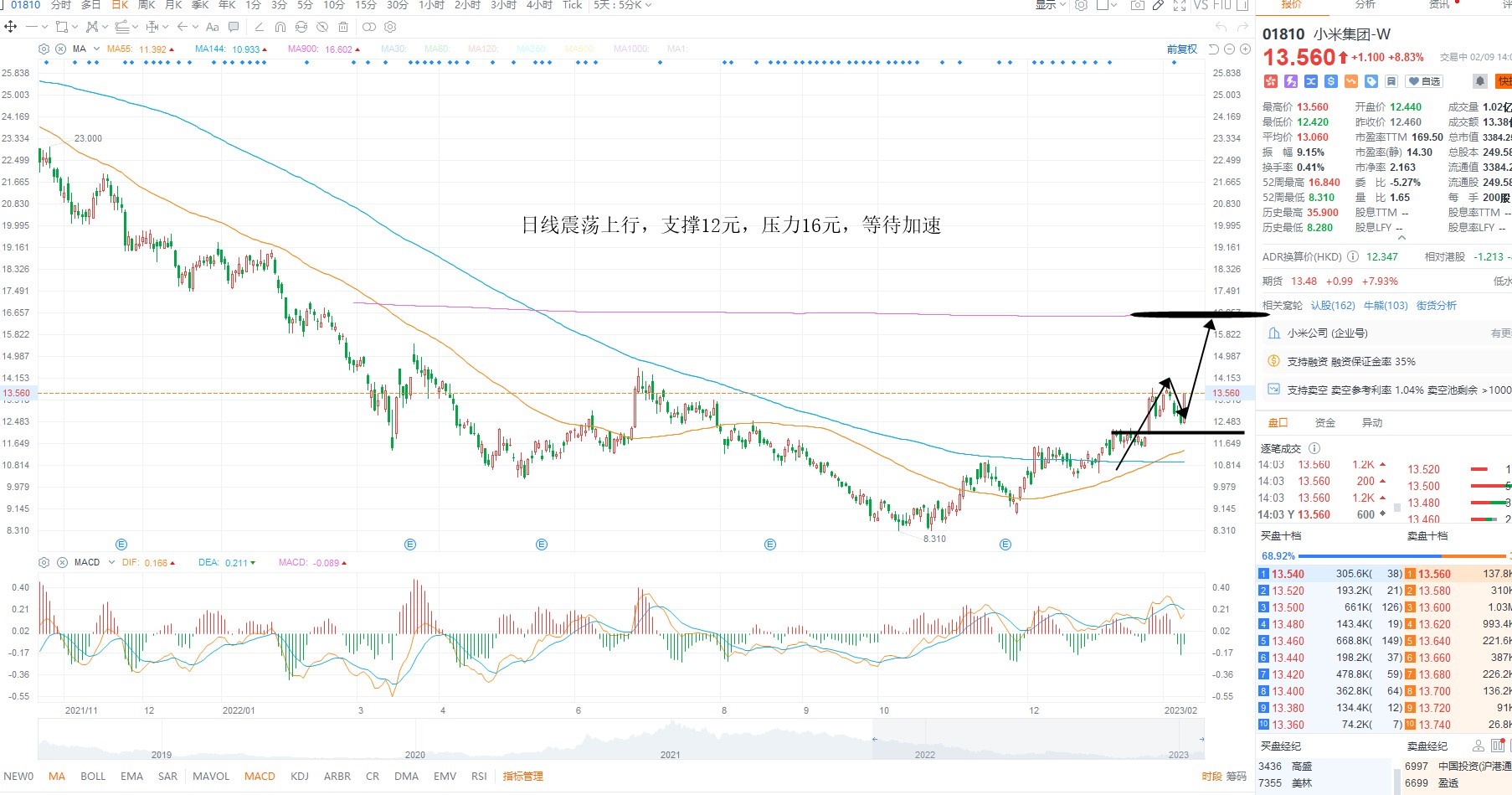Add a comment bubble annotation
The height and width of the screenshot is (795, 1512).
pos(234,27)
